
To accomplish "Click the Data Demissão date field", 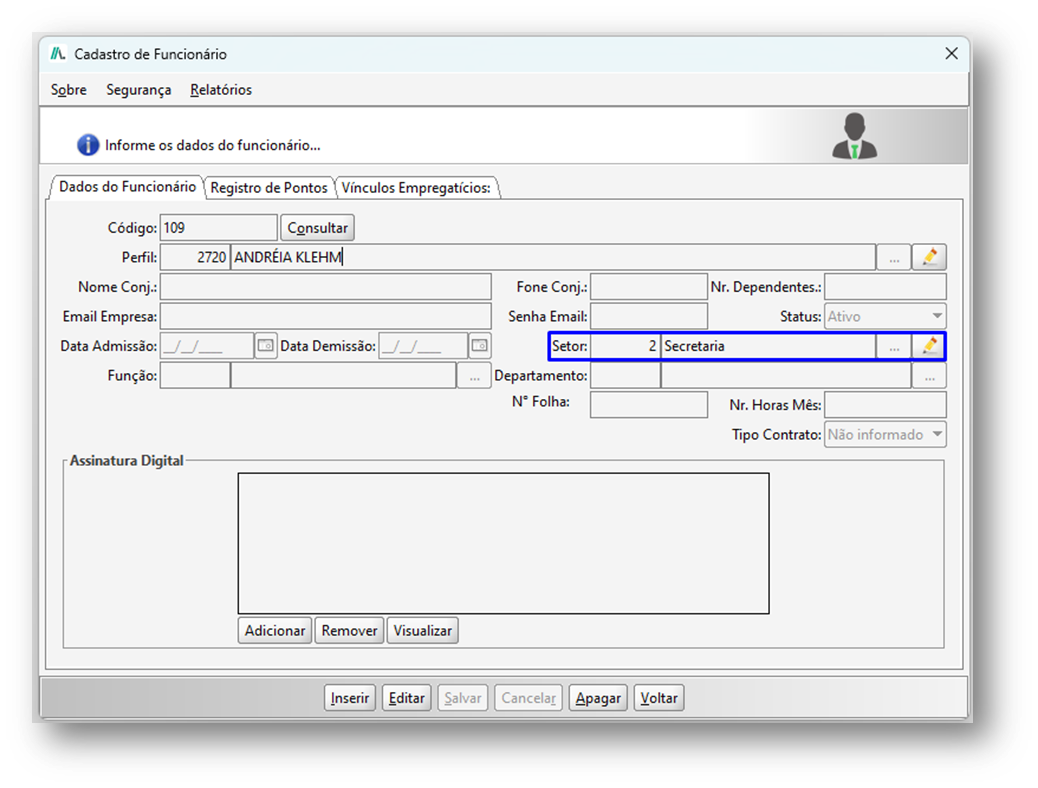I will pos(423,346).
